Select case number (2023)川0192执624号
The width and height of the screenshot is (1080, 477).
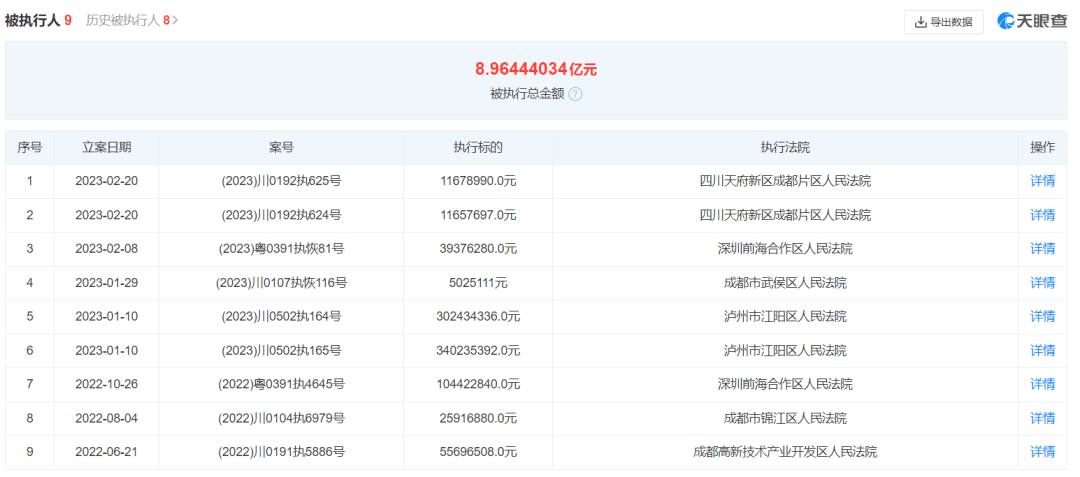coord(281,215)
